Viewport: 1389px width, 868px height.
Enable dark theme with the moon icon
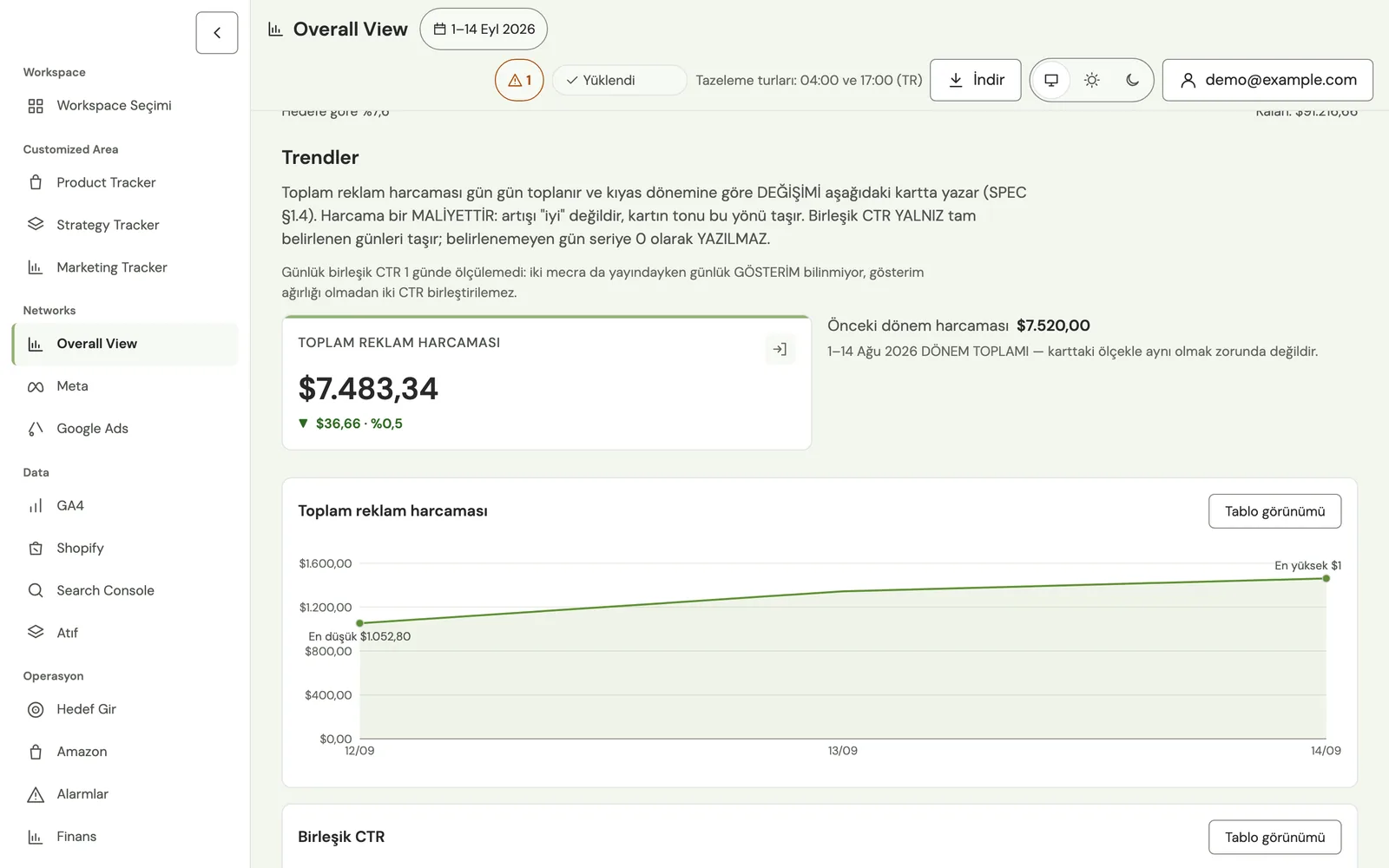[x=1132, y=80]
